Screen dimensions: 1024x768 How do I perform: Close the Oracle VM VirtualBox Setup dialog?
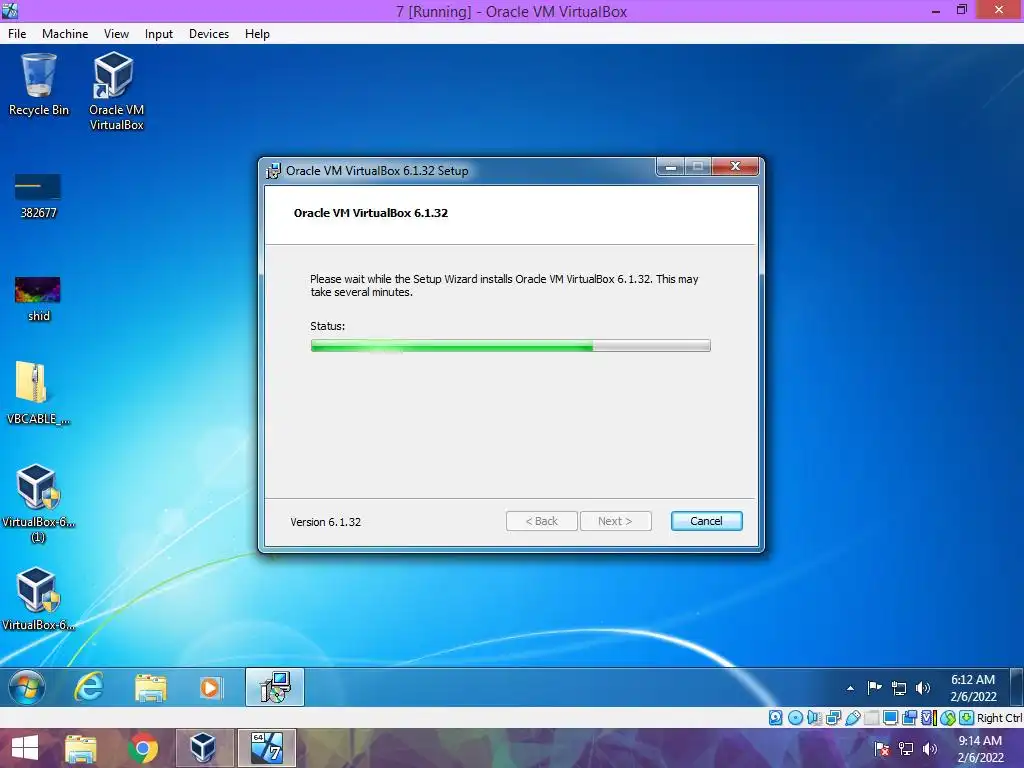[735, 167]
